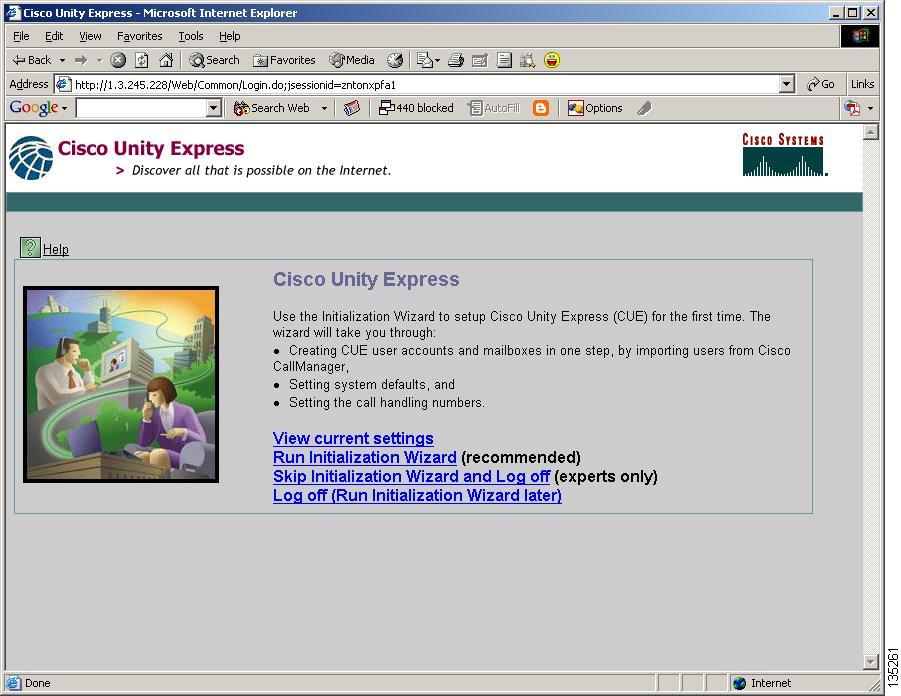Click the Edit page toolbar icon

pyautogui.click(x=480, y=60)
